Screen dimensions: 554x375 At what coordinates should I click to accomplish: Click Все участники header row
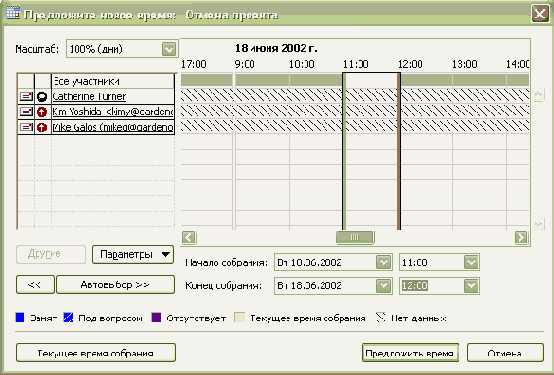pos(113,81)
